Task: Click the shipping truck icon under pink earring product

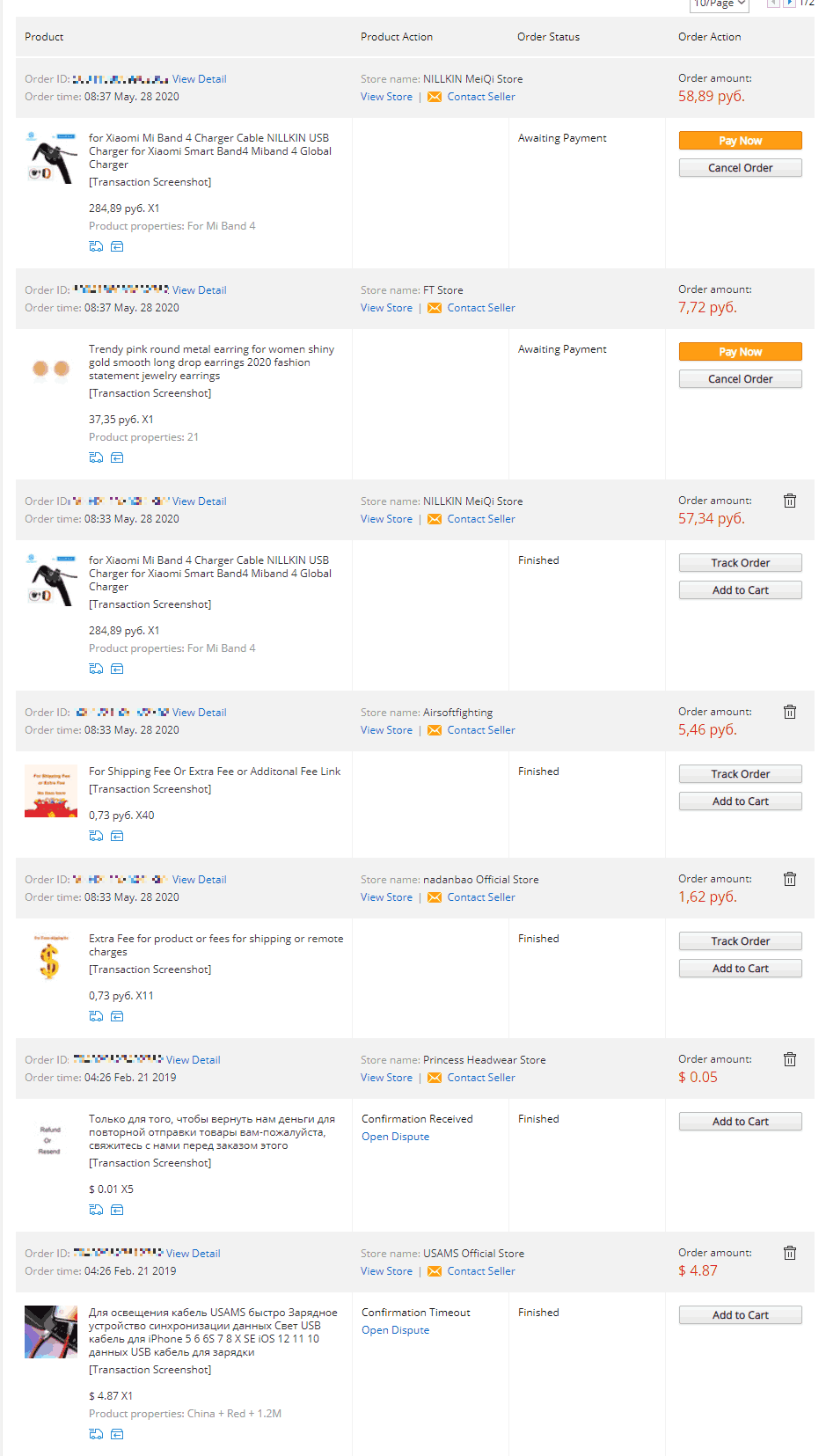Action: (96, 457)
